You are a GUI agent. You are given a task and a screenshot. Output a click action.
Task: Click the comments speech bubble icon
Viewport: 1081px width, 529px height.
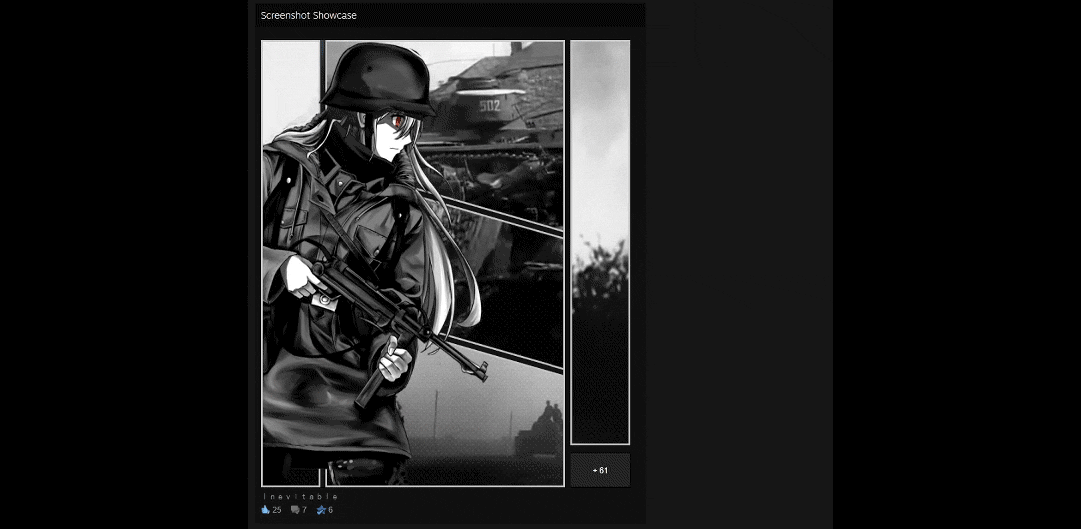[x=295, y=510]
